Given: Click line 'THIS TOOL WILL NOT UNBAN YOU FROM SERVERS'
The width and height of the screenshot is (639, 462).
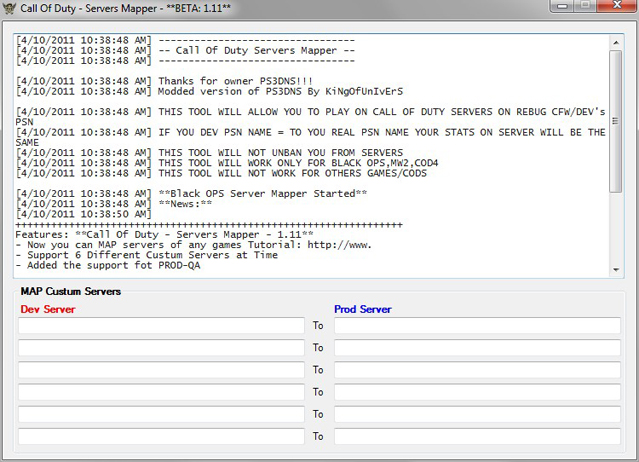Looking at the screenshot, I should (x=280, y=153).
